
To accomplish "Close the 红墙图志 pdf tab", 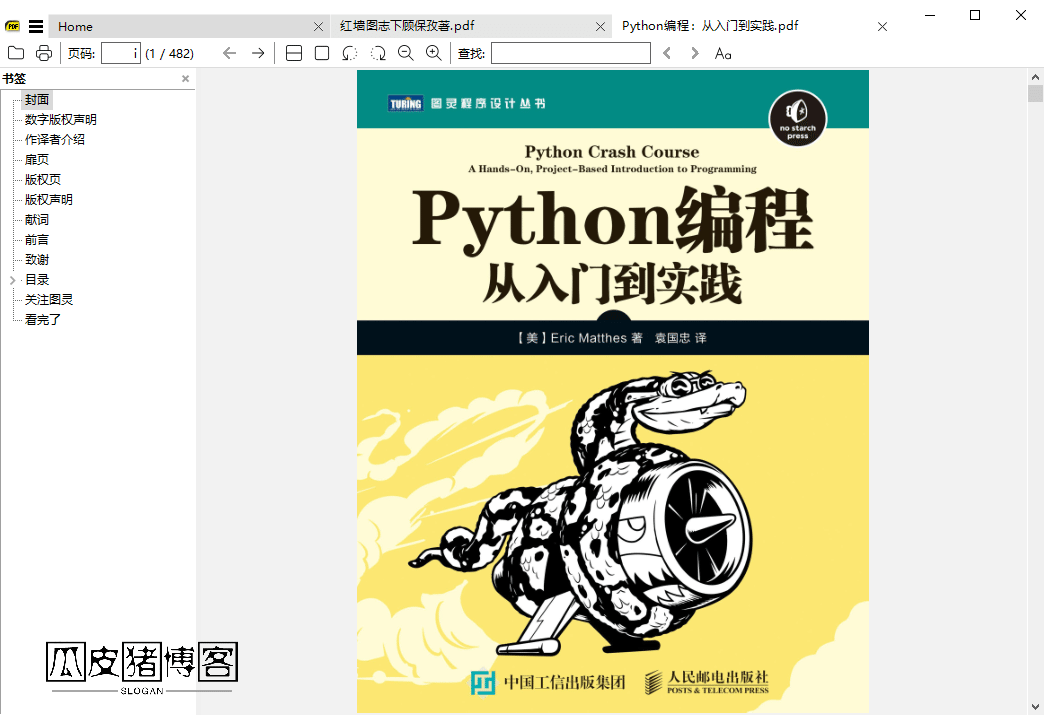I will click(601, 27).
